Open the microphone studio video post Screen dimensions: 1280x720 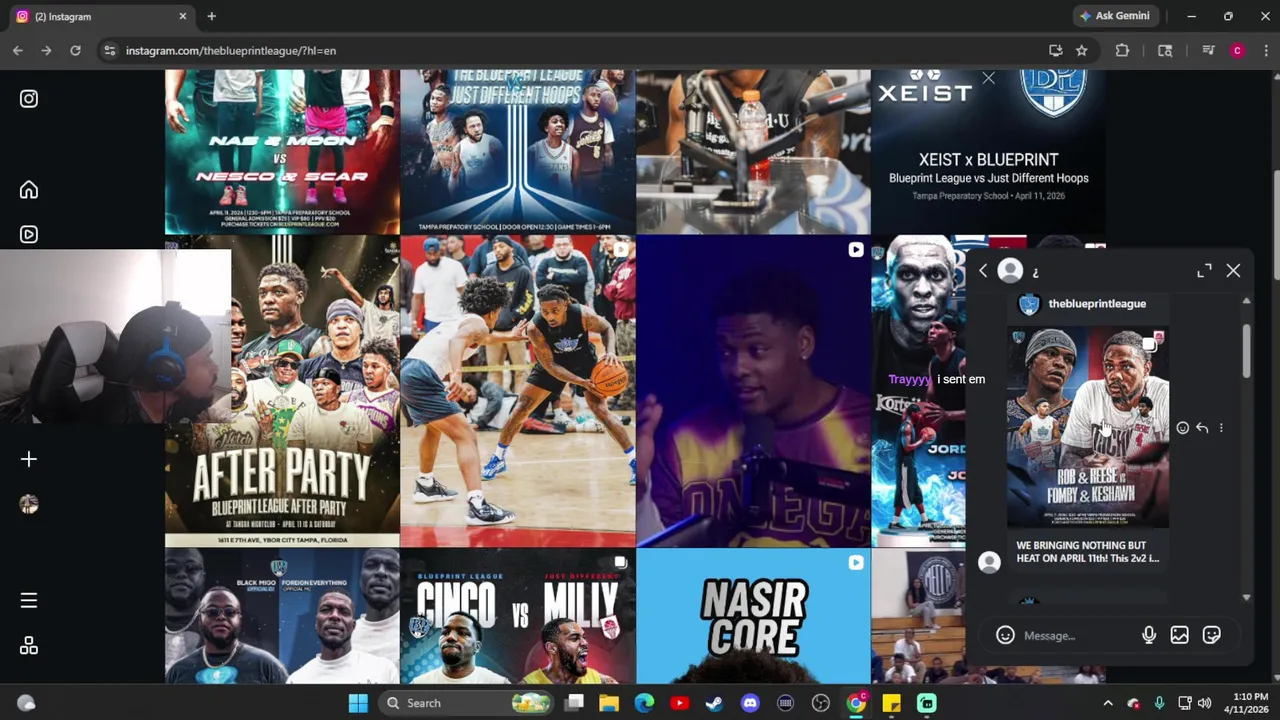click(753, 152)
